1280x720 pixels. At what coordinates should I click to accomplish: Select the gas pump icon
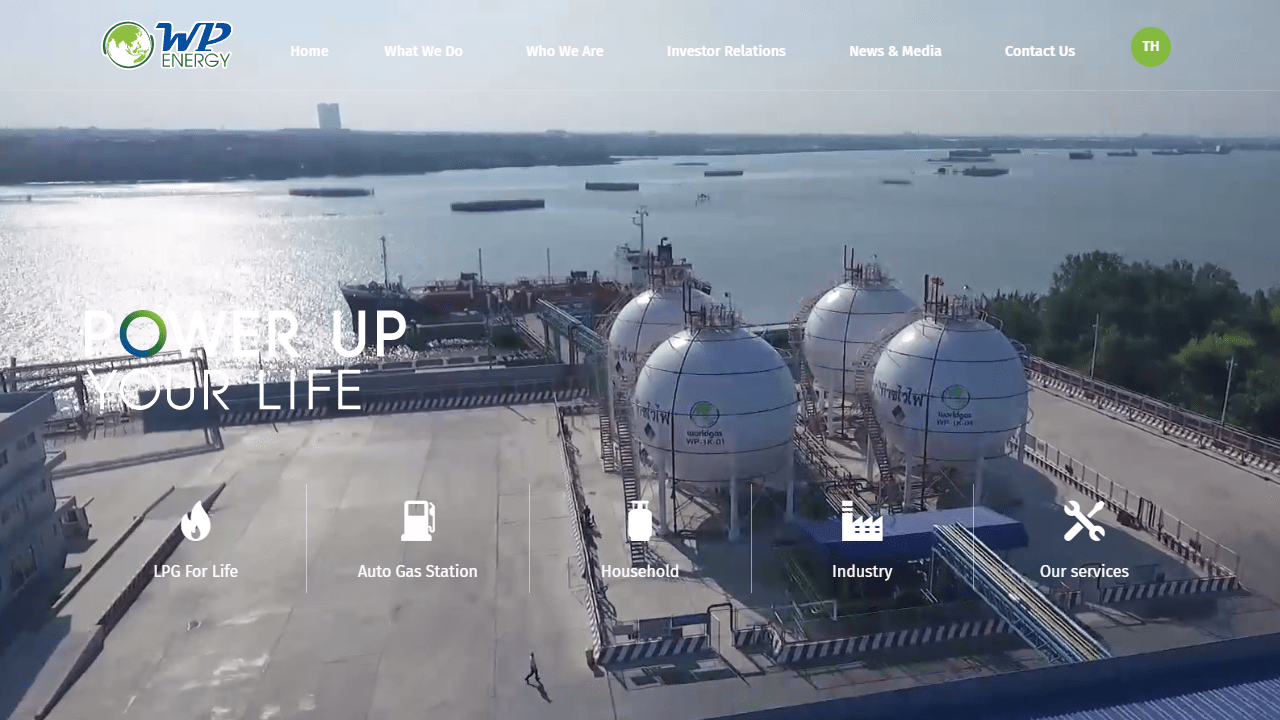tap(418, 521)
